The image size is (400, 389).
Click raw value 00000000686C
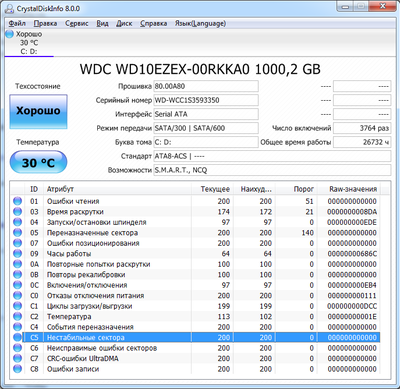(x=352, y=254)
